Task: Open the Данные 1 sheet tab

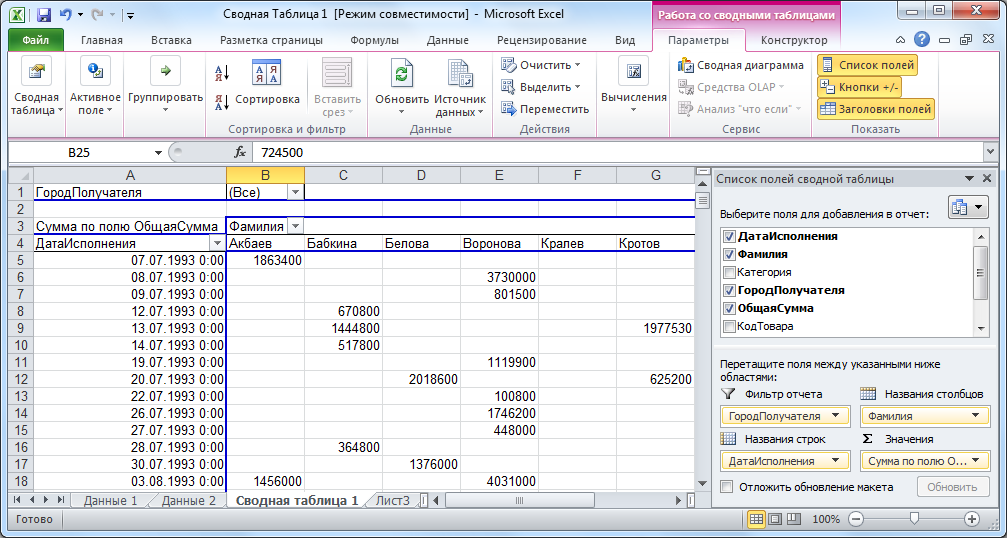Action: coord(110,501)
